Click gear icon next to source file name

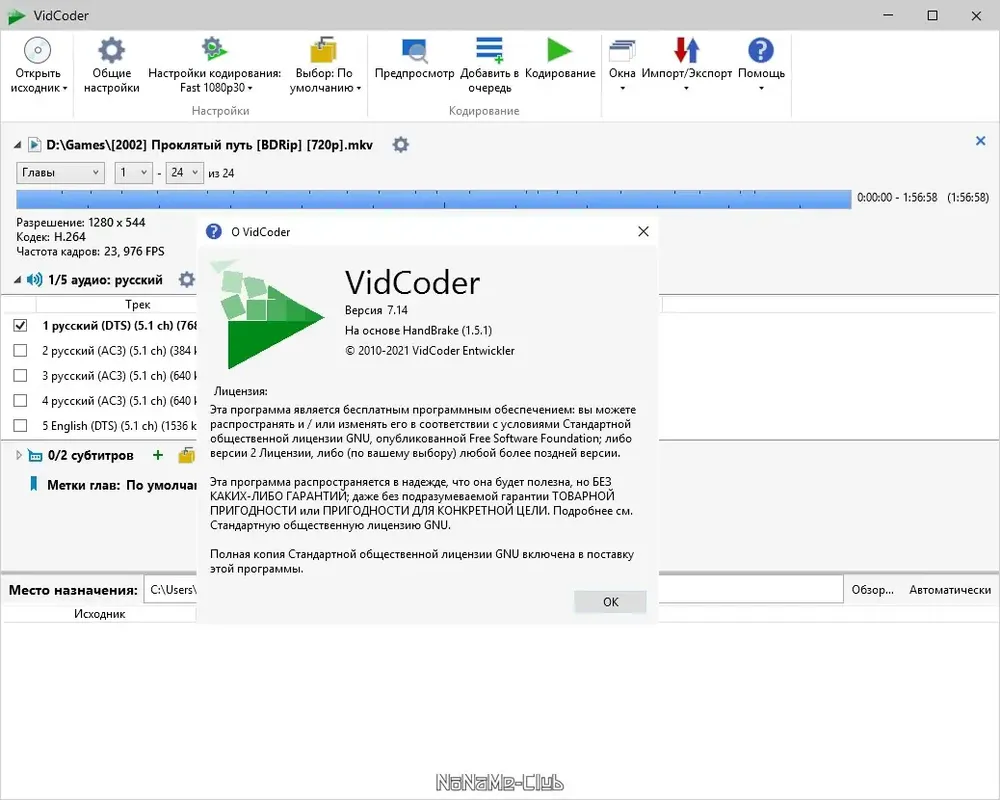[x=401, y=145]
